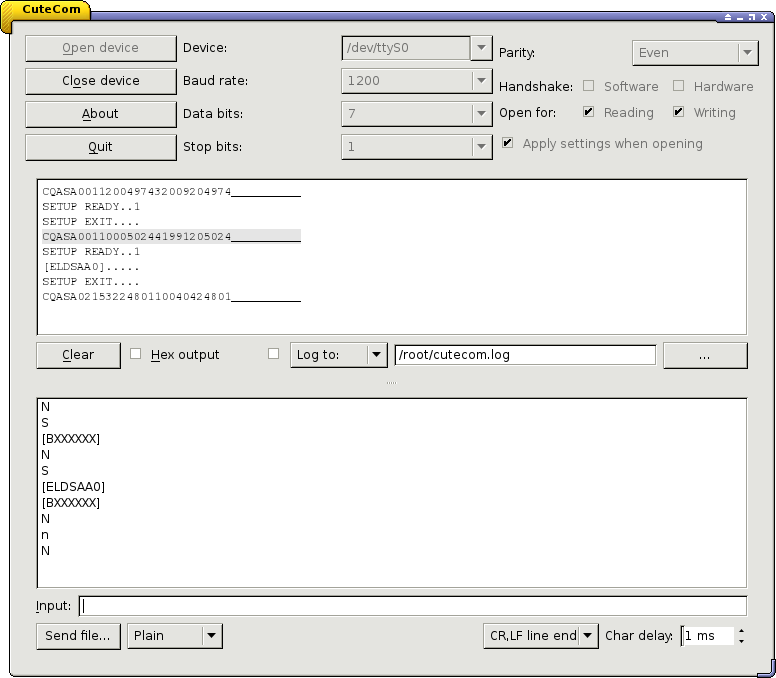This screenshot has width=776, height=678.
Task: Open the About dialog
Action: tap(100, 114)
